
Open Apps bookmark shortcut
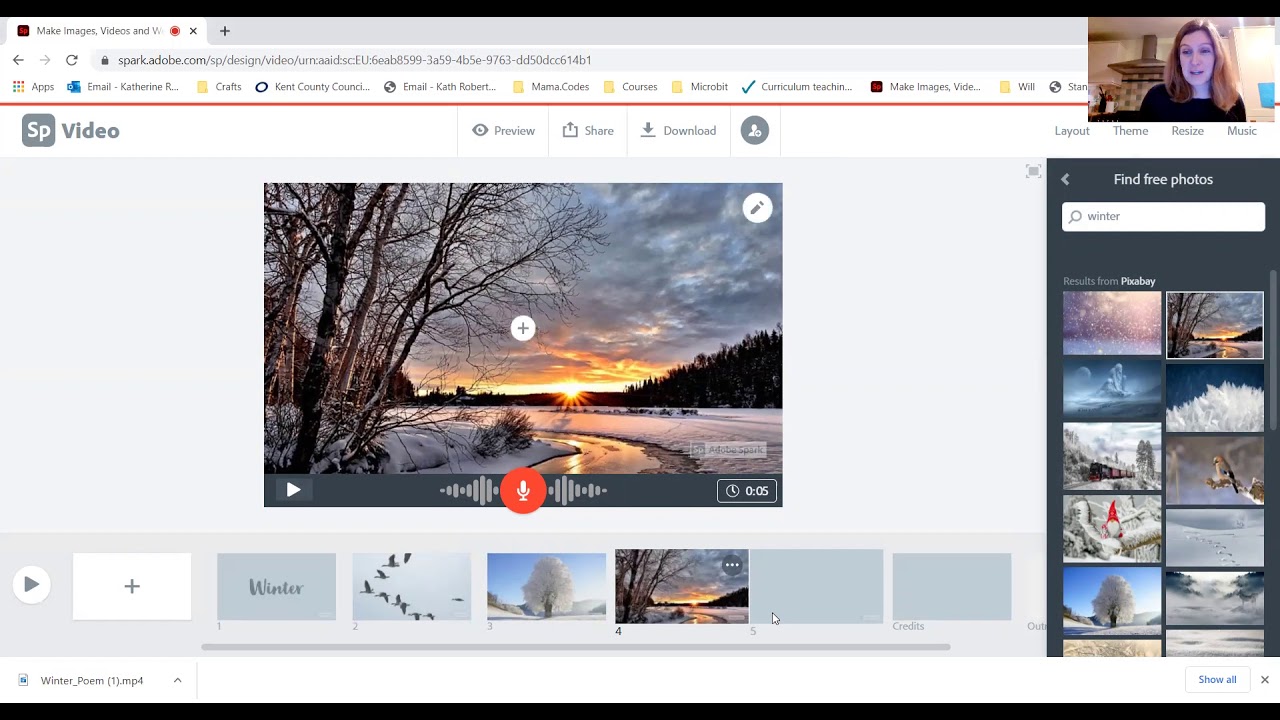click(x=33, y=87)
